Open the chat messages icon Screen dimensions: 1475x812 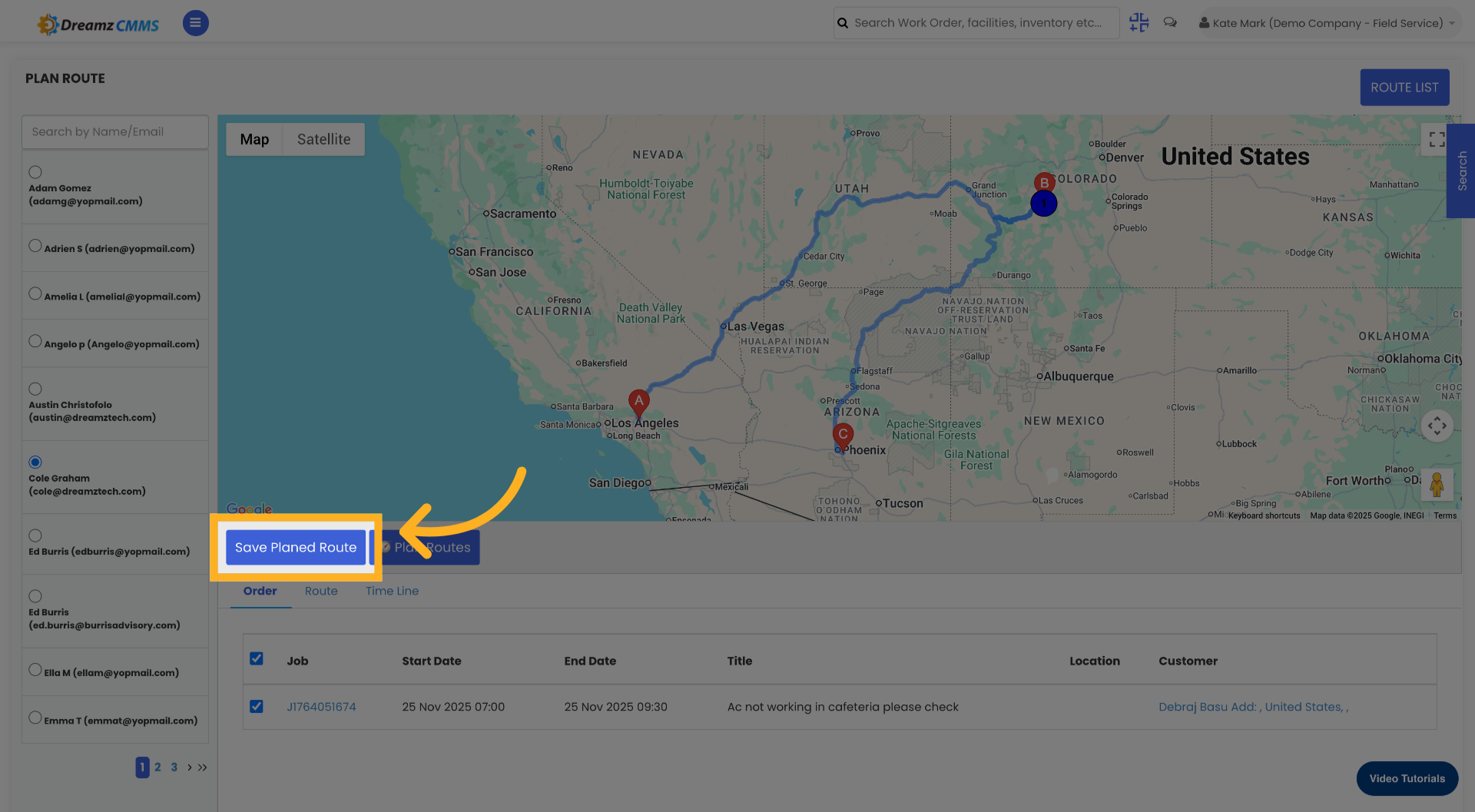1170,22
